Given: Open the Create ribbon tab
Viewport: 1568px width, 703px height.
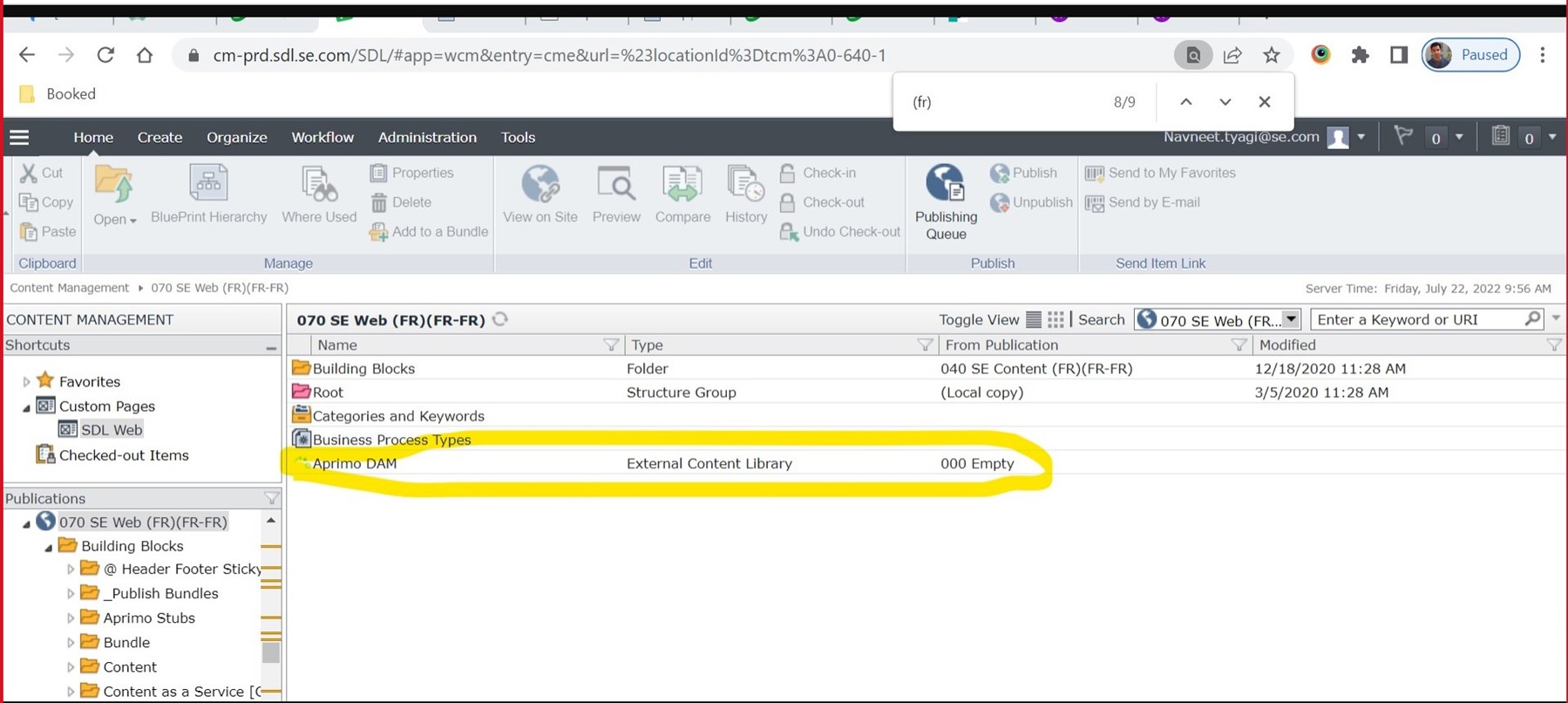Looking at the screenshot, I should pyautogui.click(x=160, y=137).
